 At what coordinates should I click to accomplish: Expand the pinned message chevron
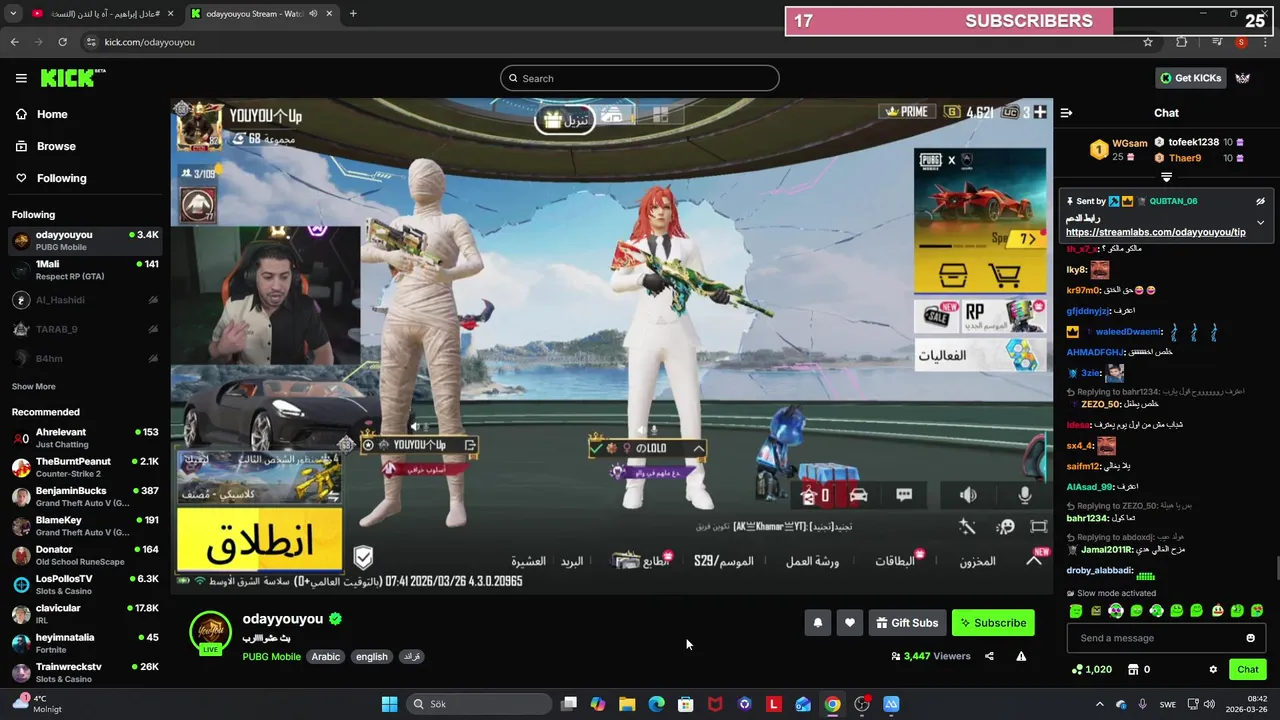(1260, 222)
